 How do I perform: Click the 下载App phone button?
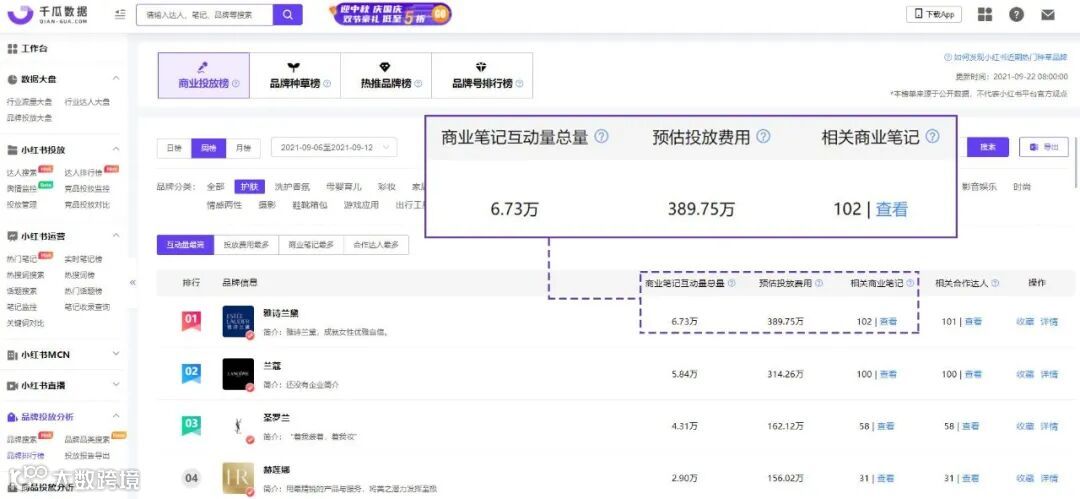point(933,14)
